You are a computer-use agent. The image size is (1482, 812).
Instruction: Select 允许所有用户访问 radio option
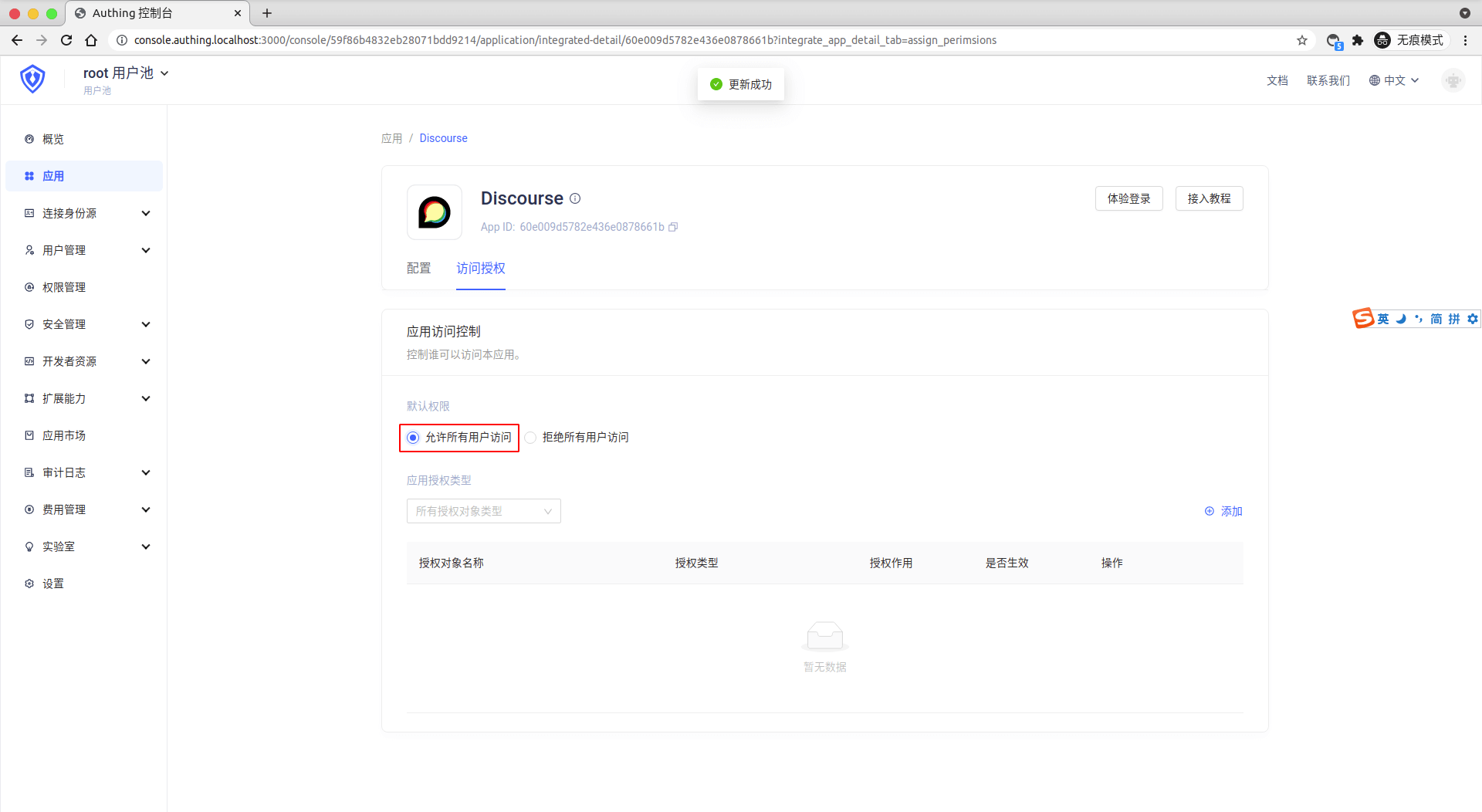(x=414, y=438)
